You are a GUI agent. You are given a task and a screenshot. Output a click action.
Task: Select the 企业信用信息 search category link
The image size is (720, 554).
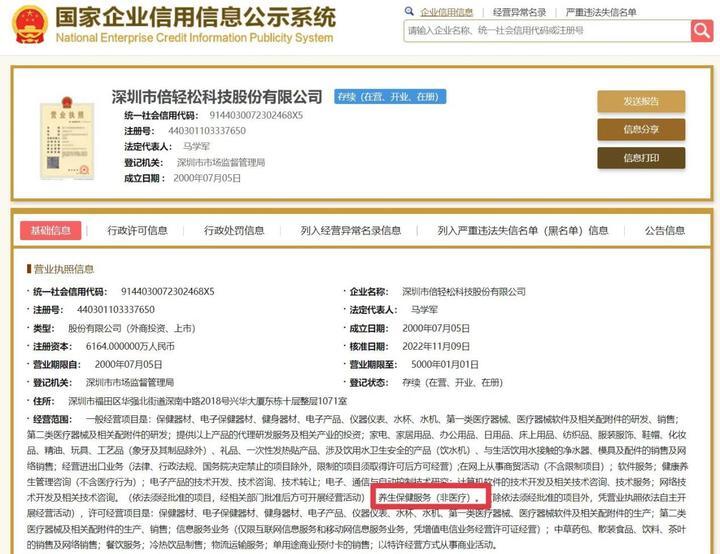pyautogui.click(x=447, y=12)
